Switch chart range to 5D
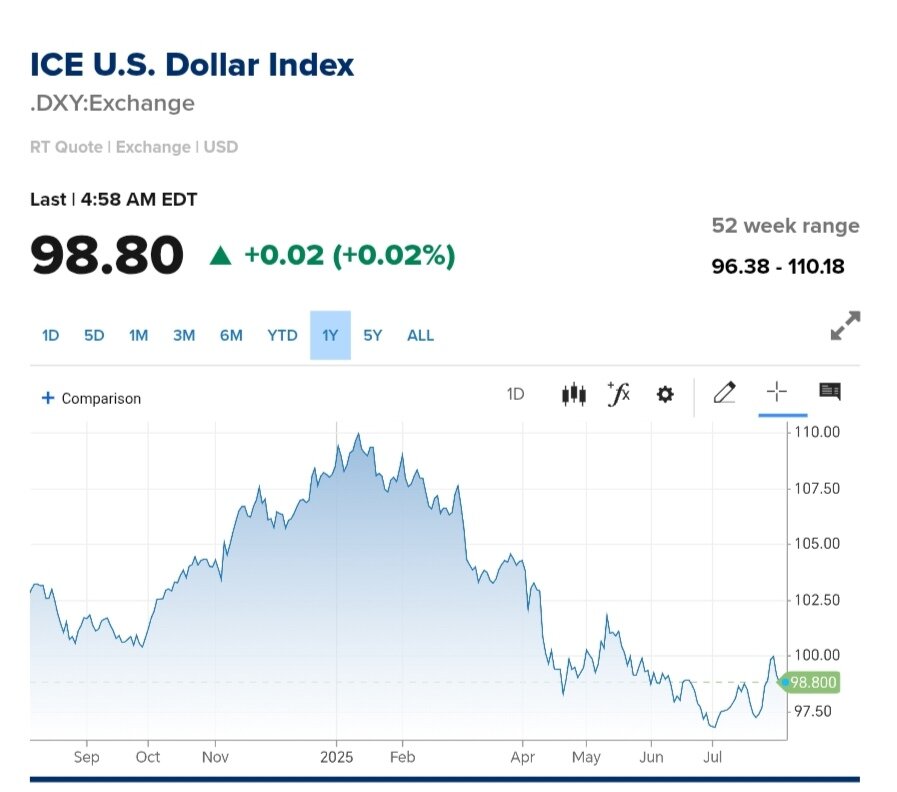 point(94,335)
